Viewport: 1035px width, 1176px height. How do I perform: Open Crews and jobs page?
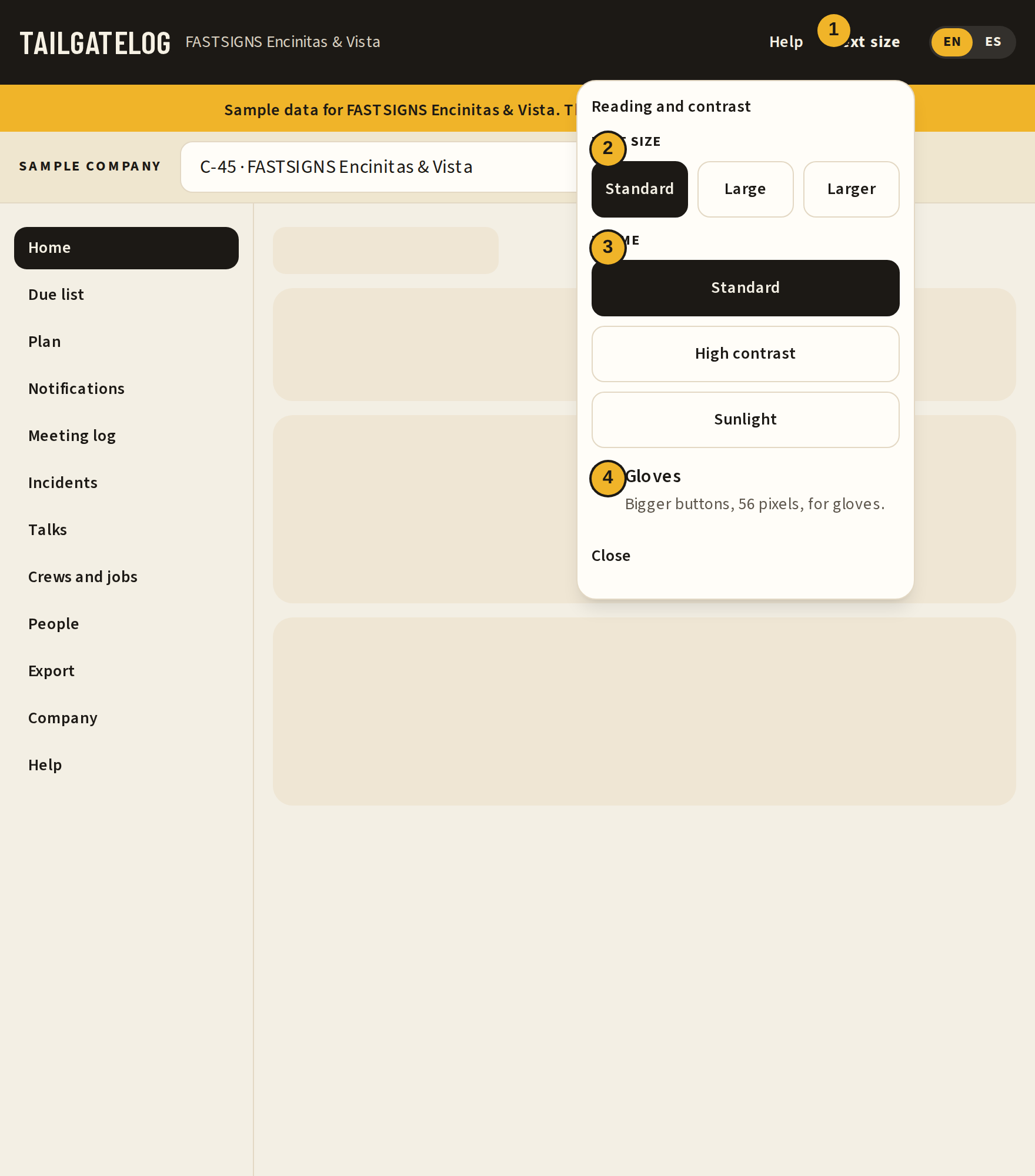pyautogui.click(x=126, y=577)
